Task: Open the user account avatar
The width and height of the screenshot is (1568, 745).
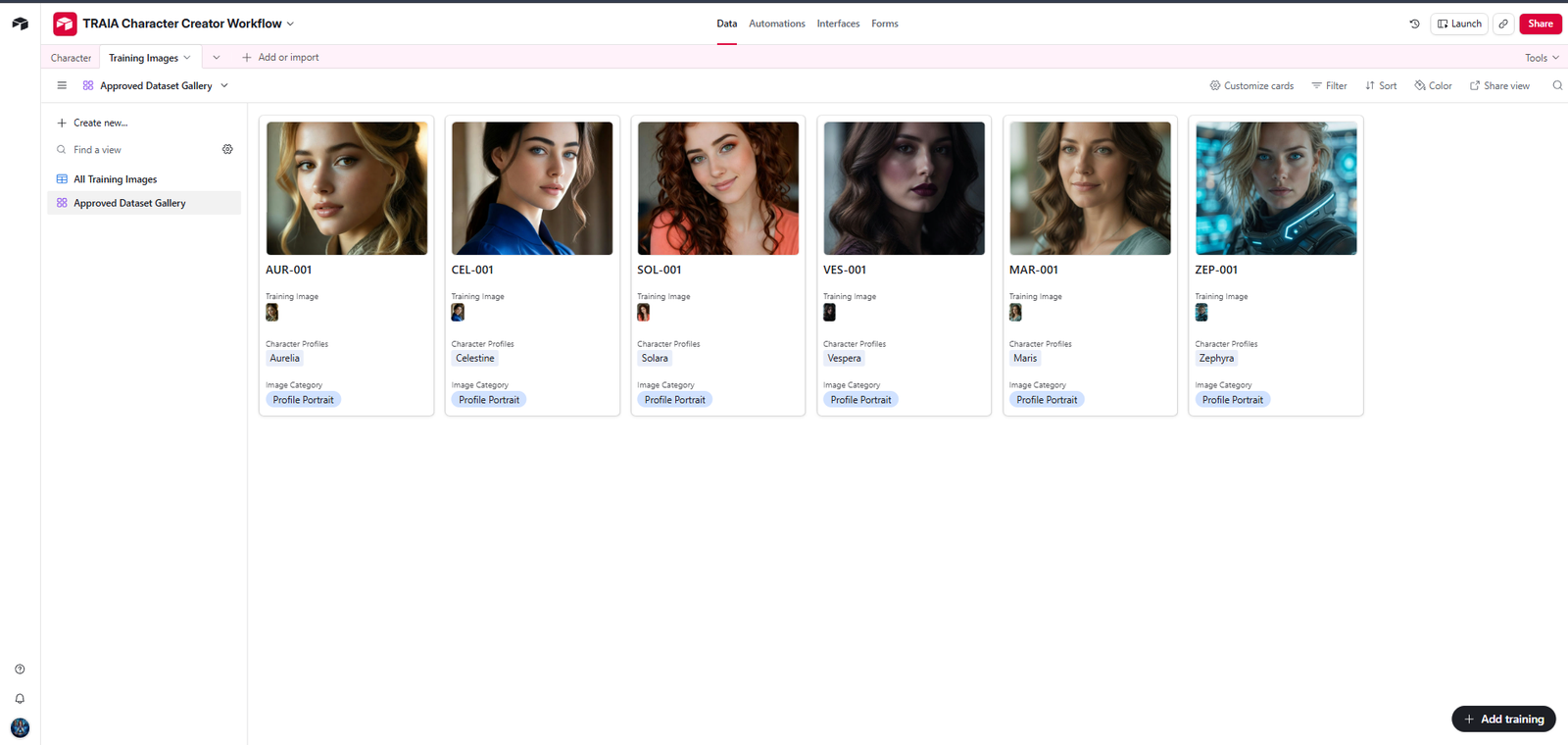Action: [x=20, y=727]
